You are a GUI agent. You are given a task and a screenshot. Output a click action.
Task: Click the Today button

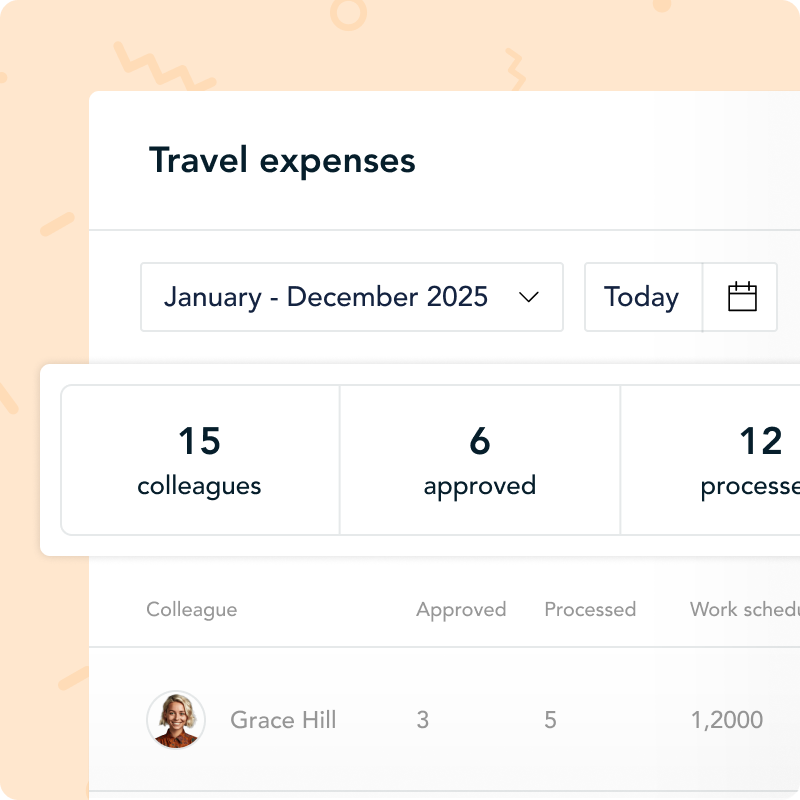pos(642,297)
